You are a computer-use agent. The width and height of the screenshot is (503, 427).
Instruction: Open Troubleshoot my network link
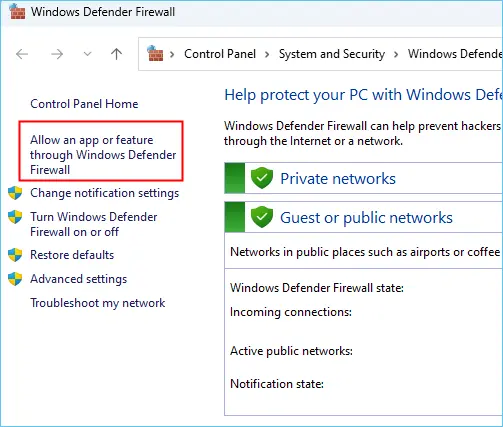[x=98, y=303]
